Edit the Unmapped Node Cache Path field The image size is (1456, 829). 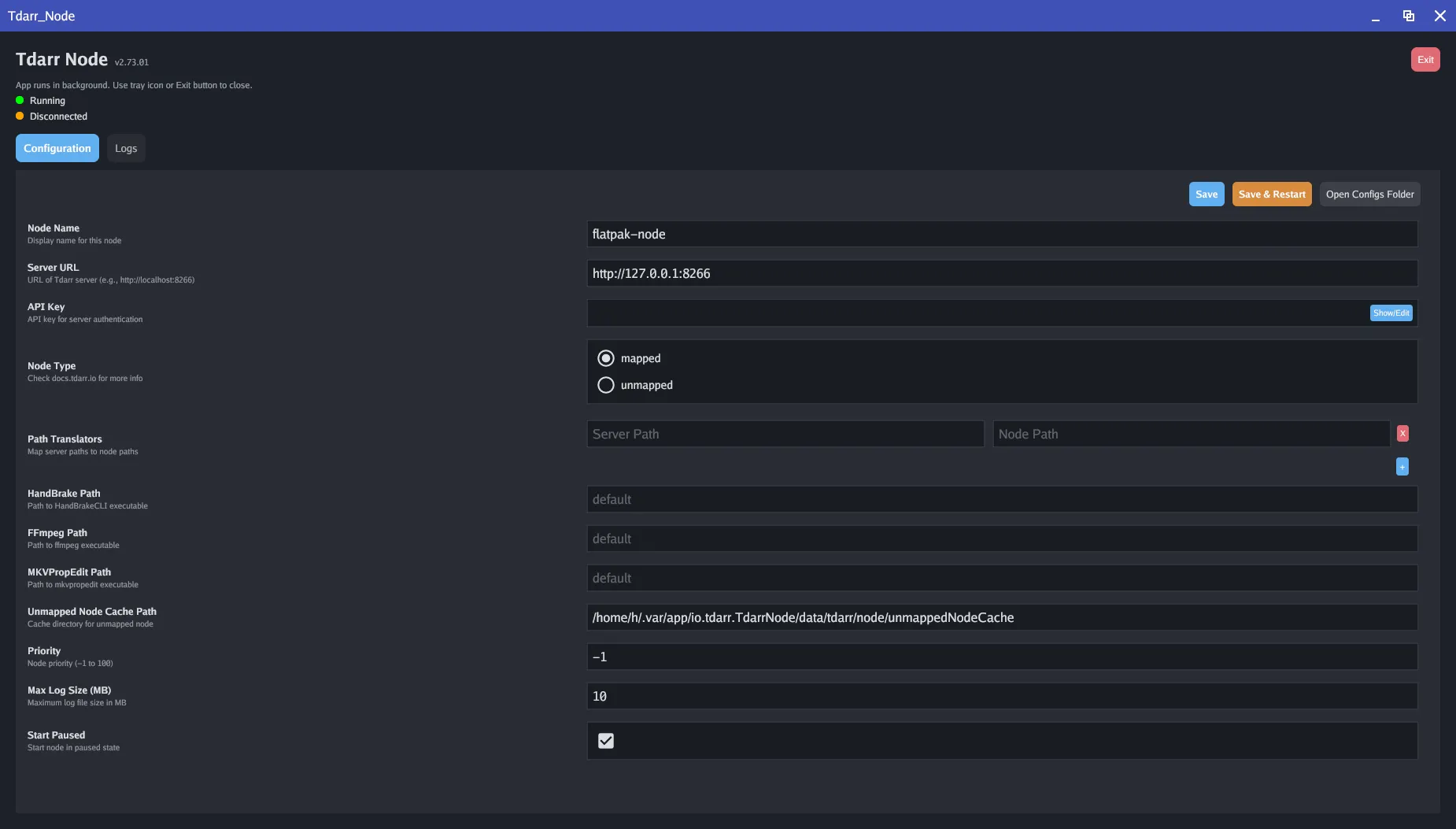(1003, 617)
